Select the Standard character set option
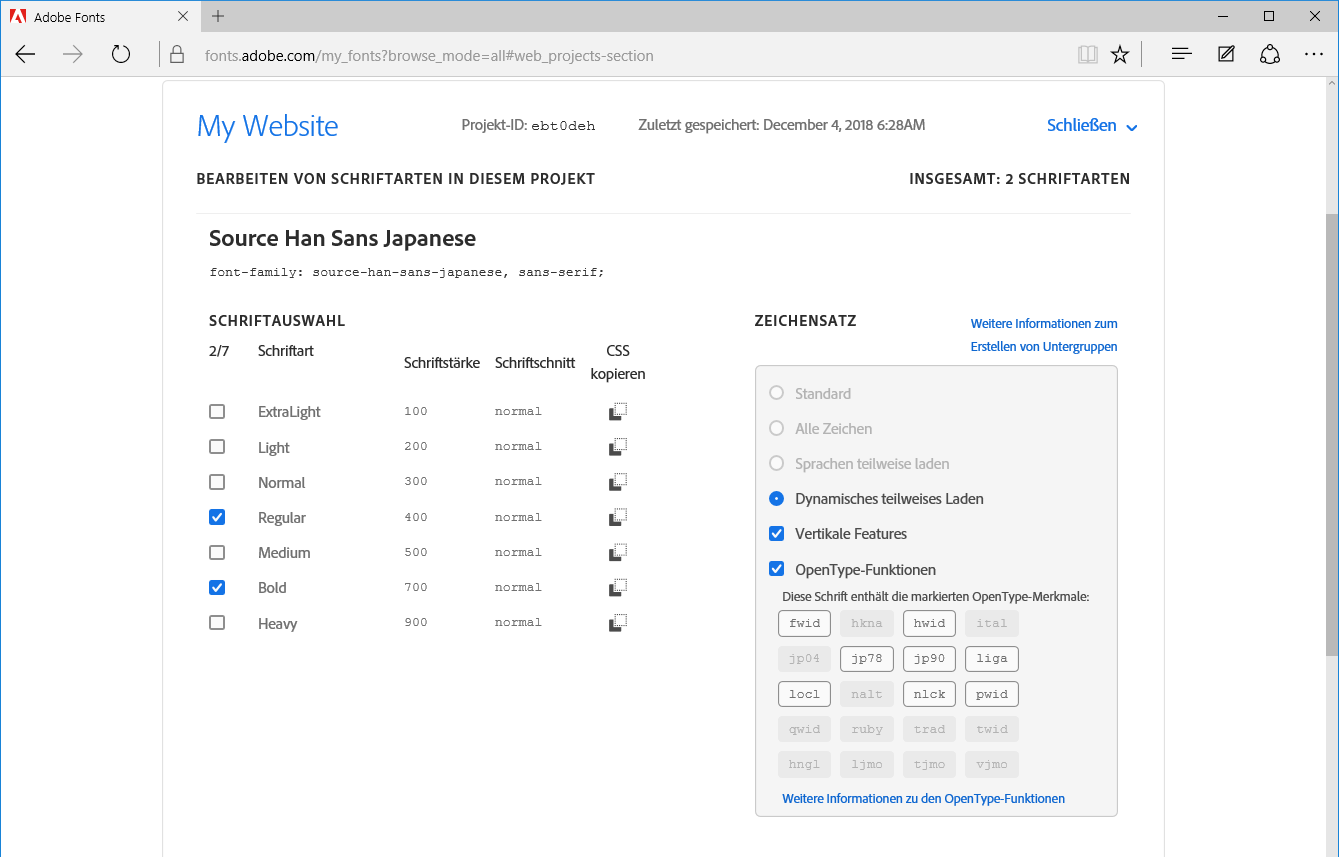The height and width of the screenshot is (857, 1339). pyautogui.click(x=776, y=393)
